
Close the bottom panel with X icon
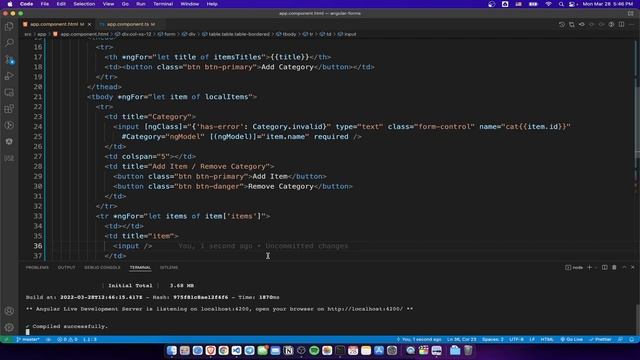pyautogui.click(x=633, y=267)
